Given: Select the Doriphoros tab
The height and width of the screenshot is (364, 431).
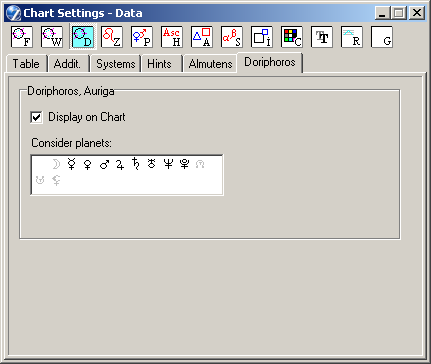Looking at the screenshot, I should coord(270,62).
